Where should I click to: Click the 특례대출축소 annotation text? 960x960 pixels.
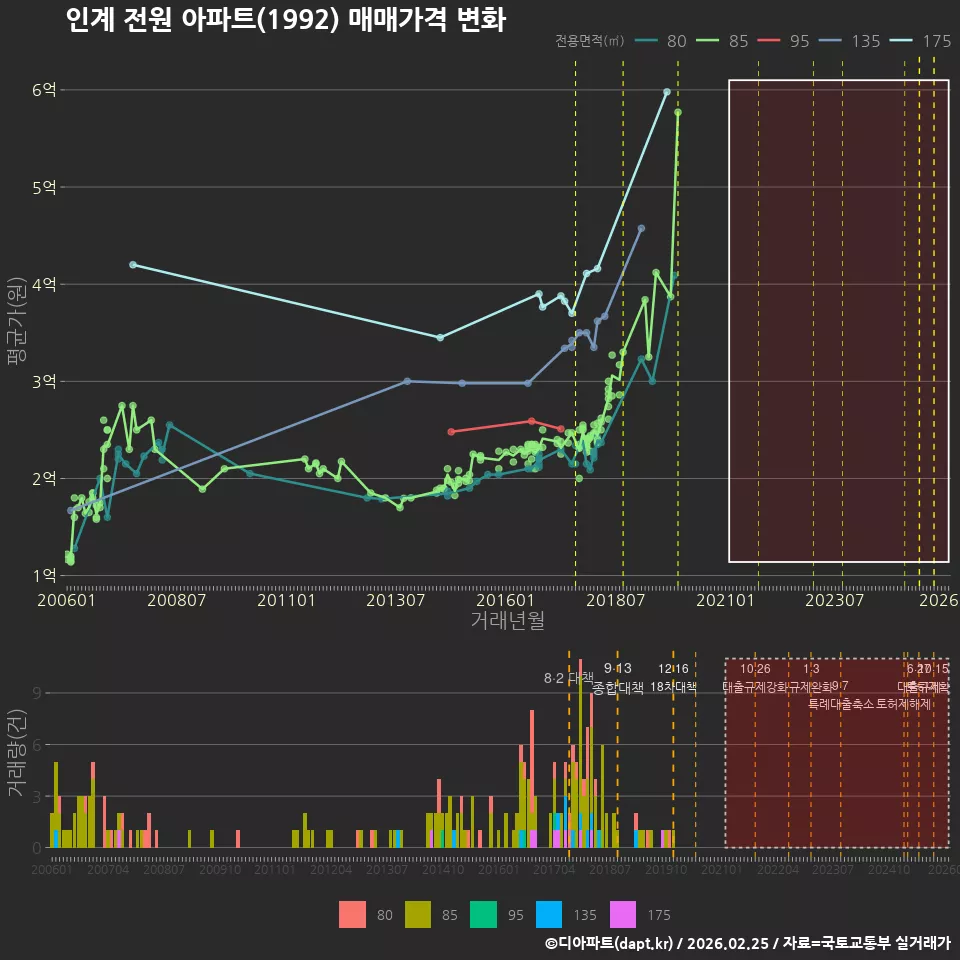(841, 704)
